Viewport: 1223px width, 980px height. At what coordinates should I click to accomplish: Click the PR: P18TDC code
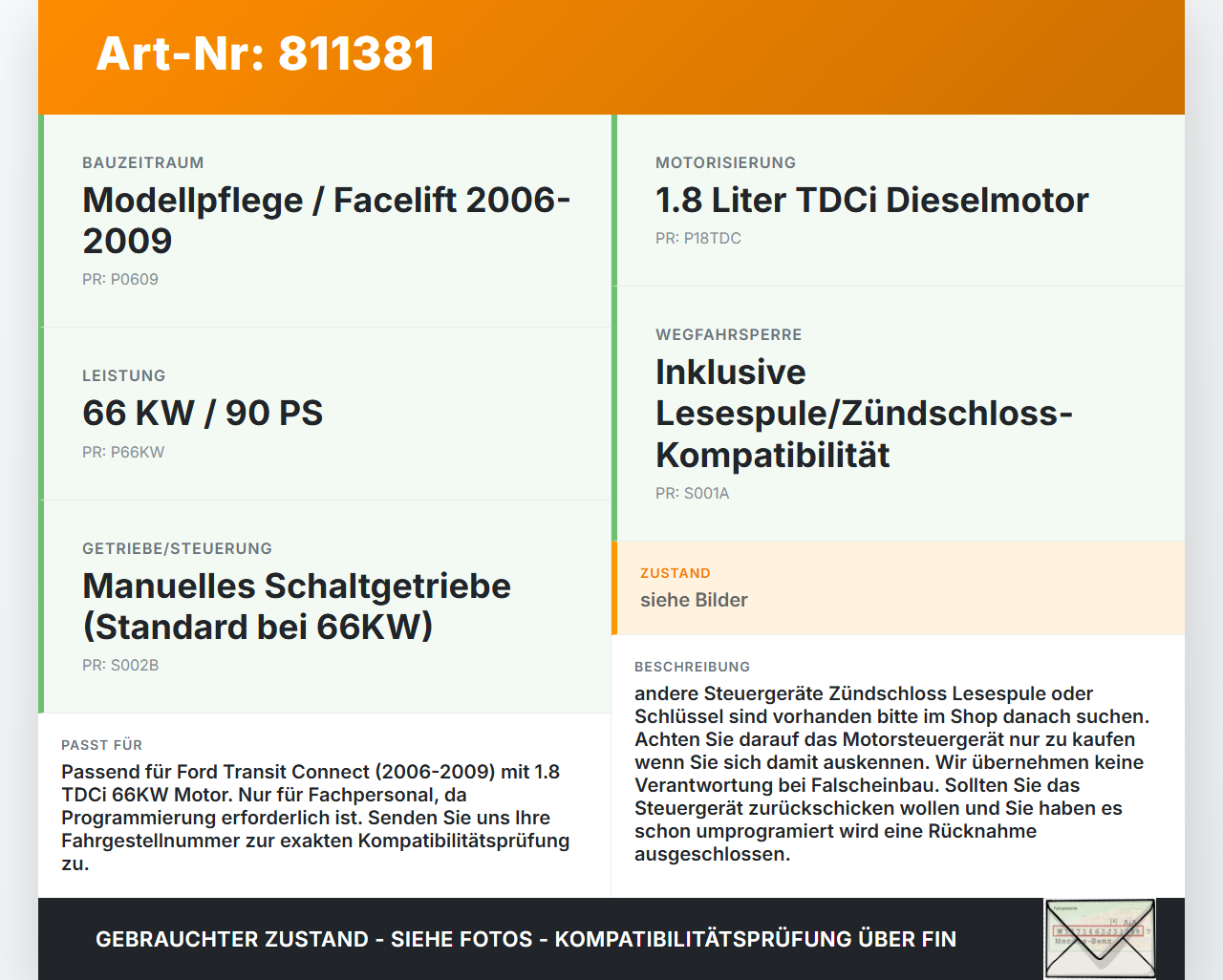pos(698,238)
